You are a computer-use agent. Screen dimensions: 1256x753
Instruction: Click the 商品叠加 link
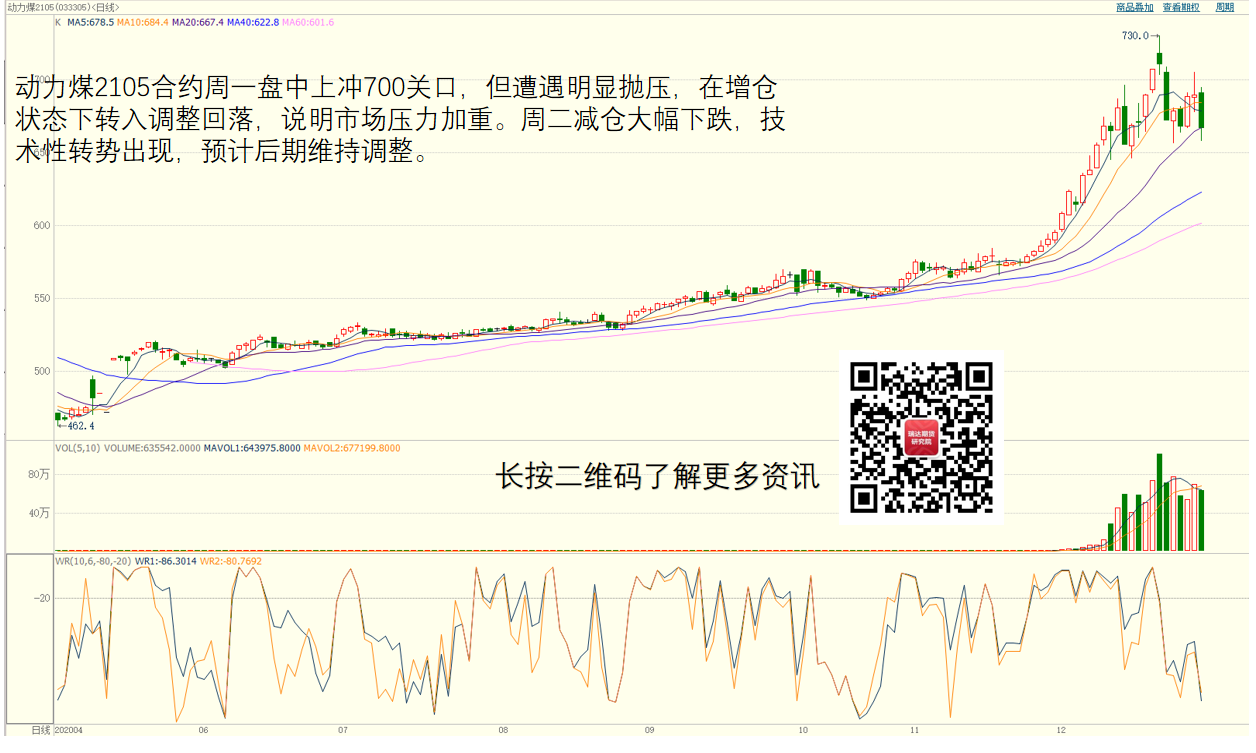[1134, 7]
